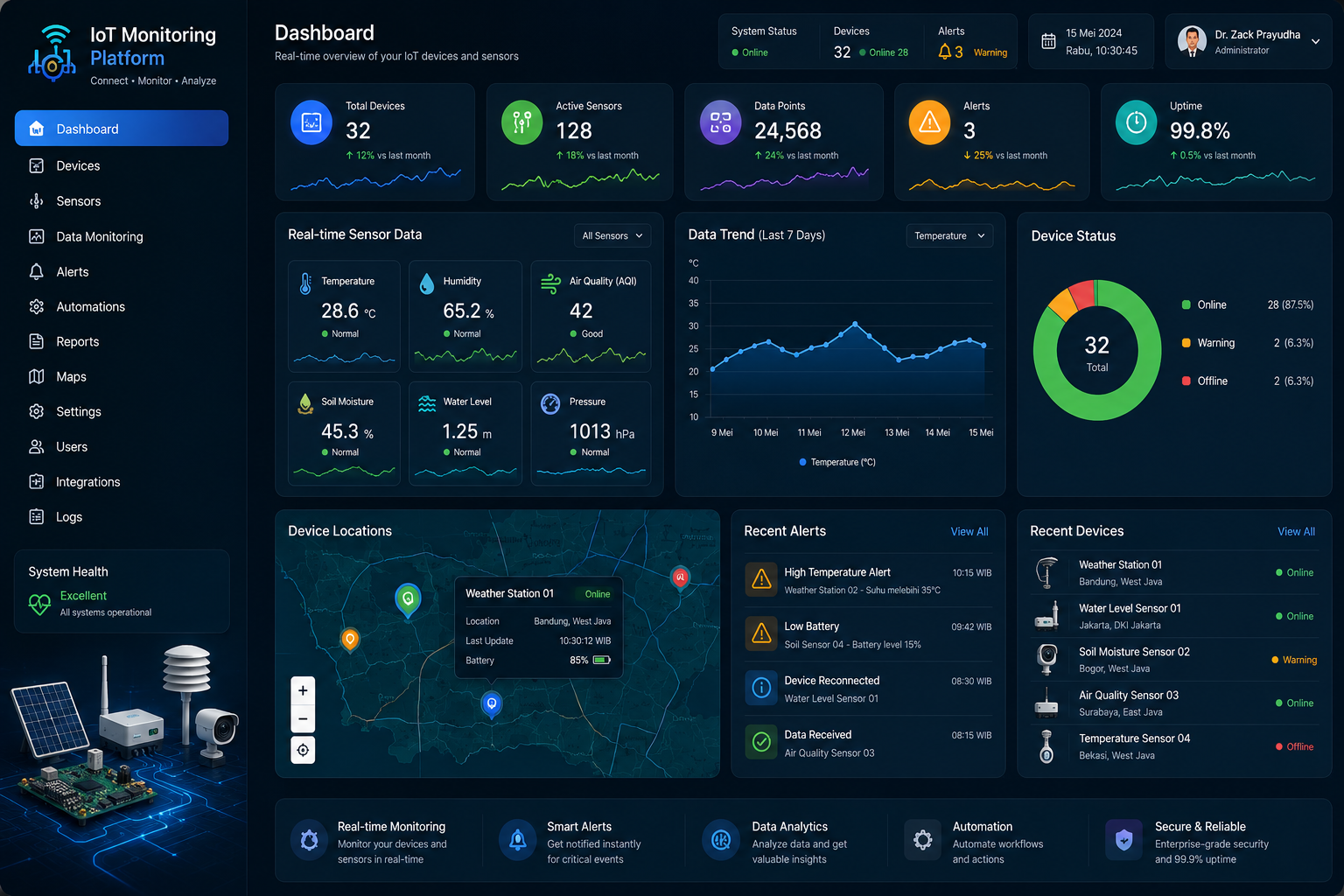
Task: Click the "Temperature Sensor 04" device name
Action: click(1134, 738)
